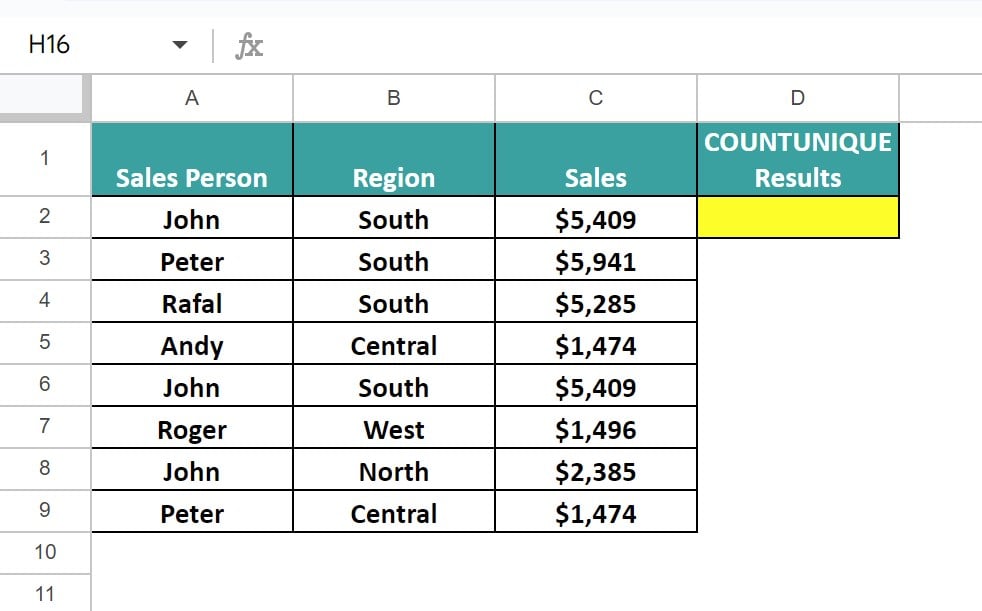This screenshot has height=611, width=982.
Task: Select the $1,496 sales cell
Action: (x=596, y=427)
